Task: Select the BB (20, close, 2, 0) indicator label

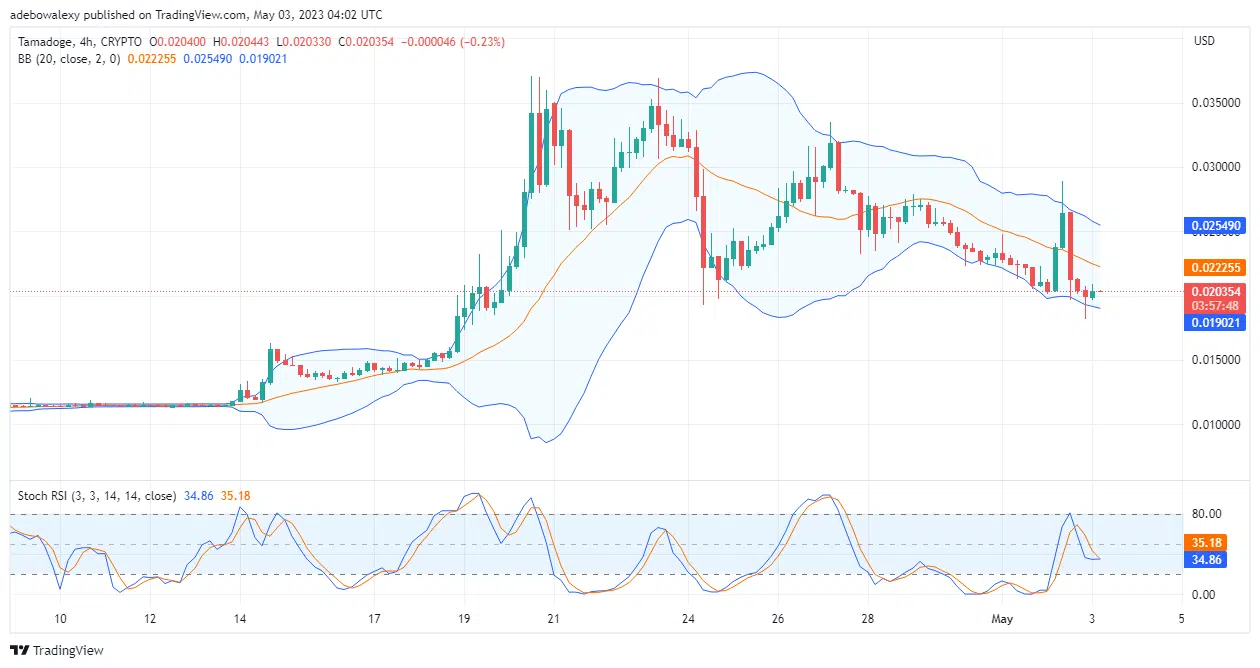Action: pyautogui.click(x=67, y=58)
